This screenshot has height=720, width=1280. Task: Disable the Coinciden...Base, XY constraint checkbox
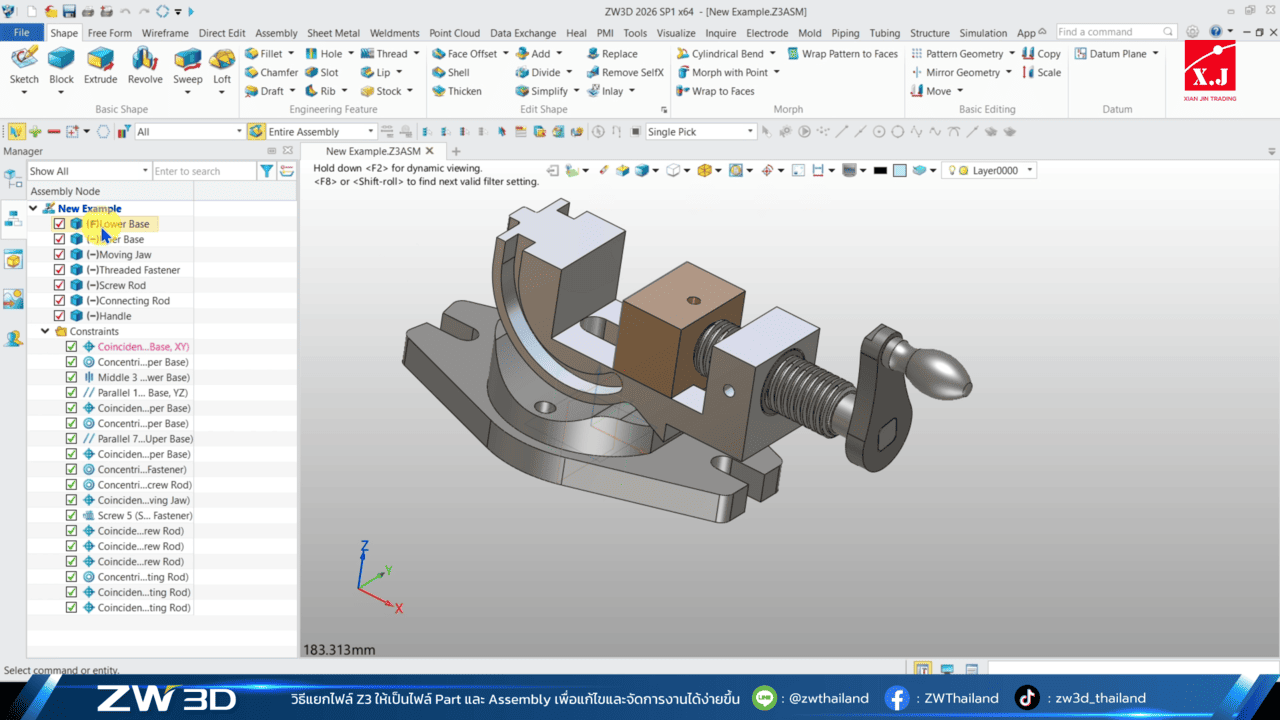click(x=70, y=346)
